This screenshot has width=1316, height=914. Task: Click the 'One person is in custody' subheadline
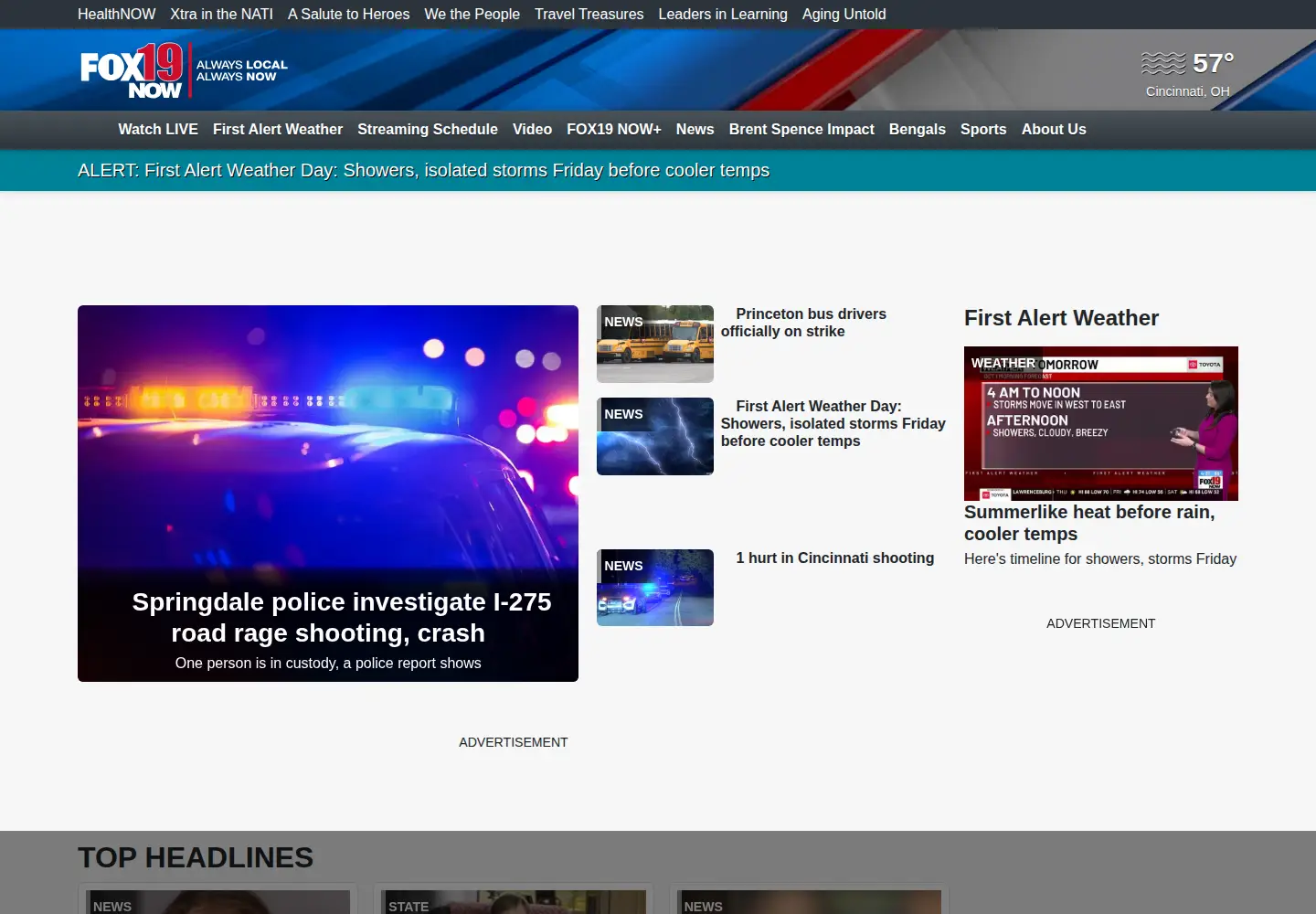[x=328, y=663]
